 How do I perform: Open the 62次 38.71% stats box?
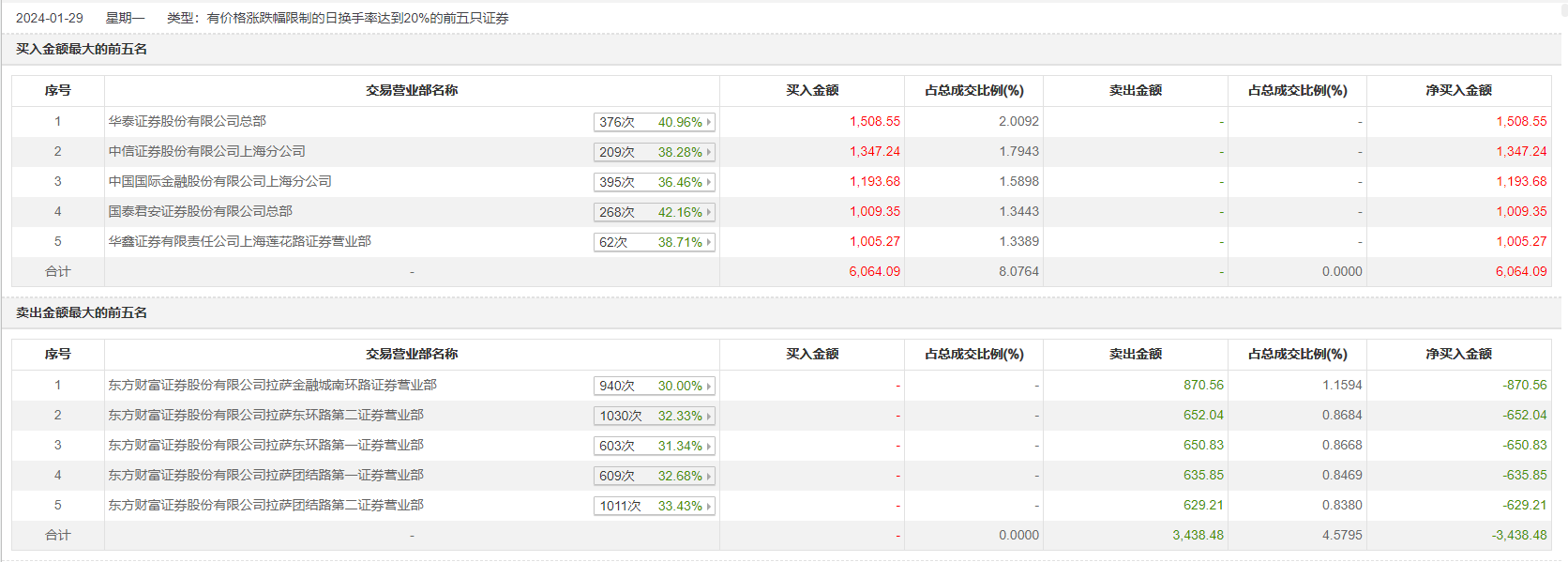654,242
